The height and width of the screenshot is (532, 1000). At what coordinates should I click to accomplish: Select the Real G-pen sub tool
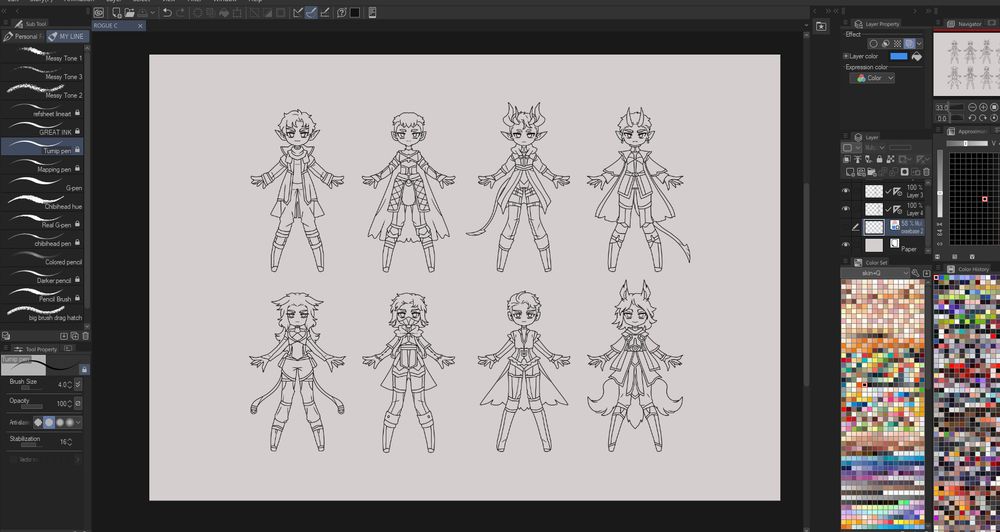42,221
